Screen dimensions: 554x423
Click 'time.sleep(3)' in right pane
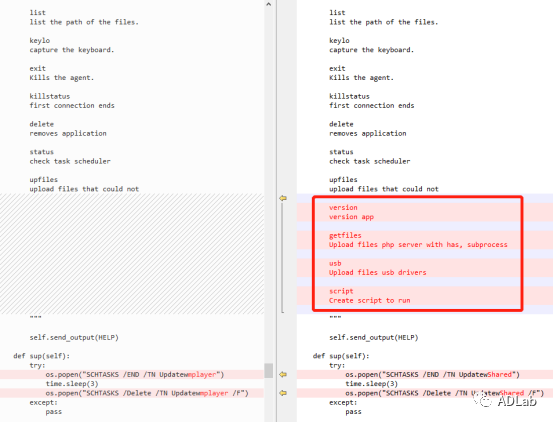(x=372, y=384)
